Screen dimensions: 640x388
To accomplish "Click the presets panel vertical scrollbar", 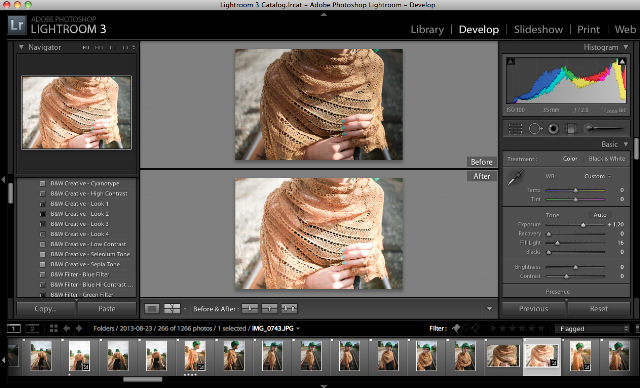I will (x=10, y=193).
